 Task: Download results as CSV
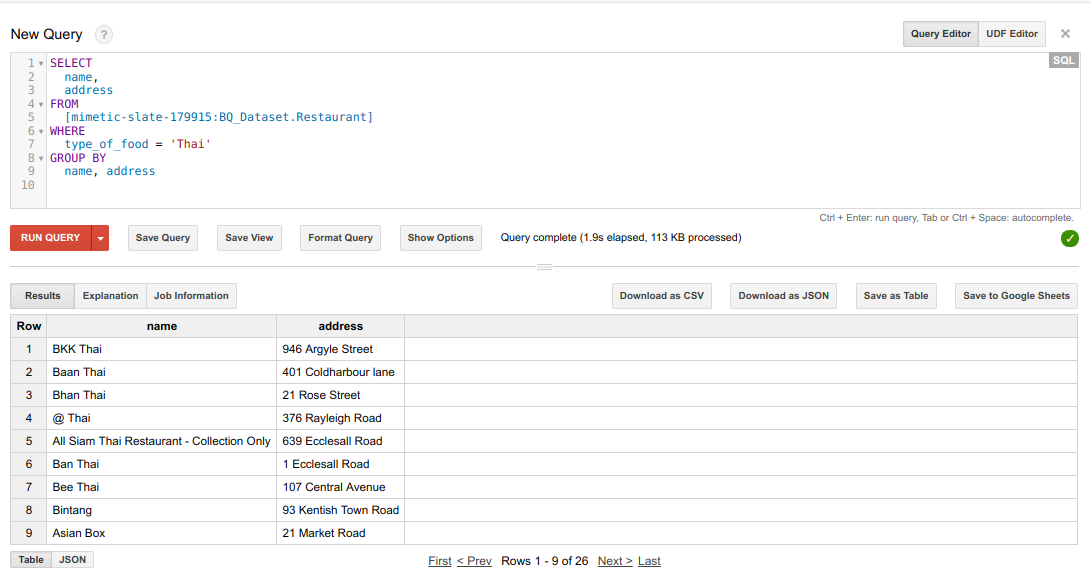click(661, 296)
